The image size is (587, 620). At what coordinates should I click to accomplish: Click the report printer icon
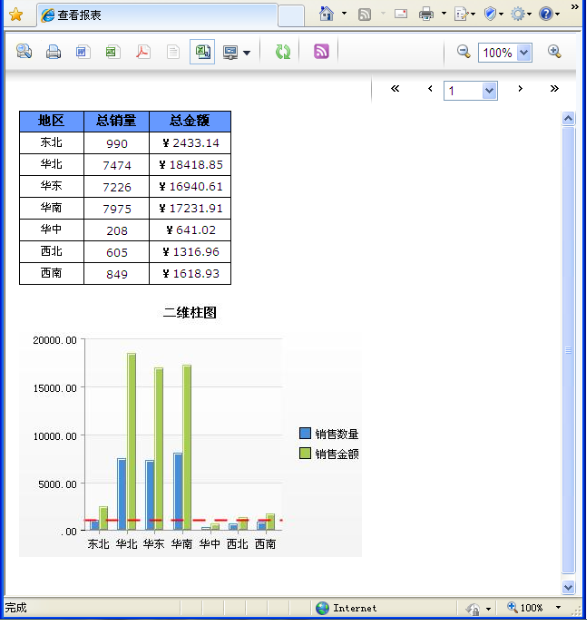click(x=53, y=52)
